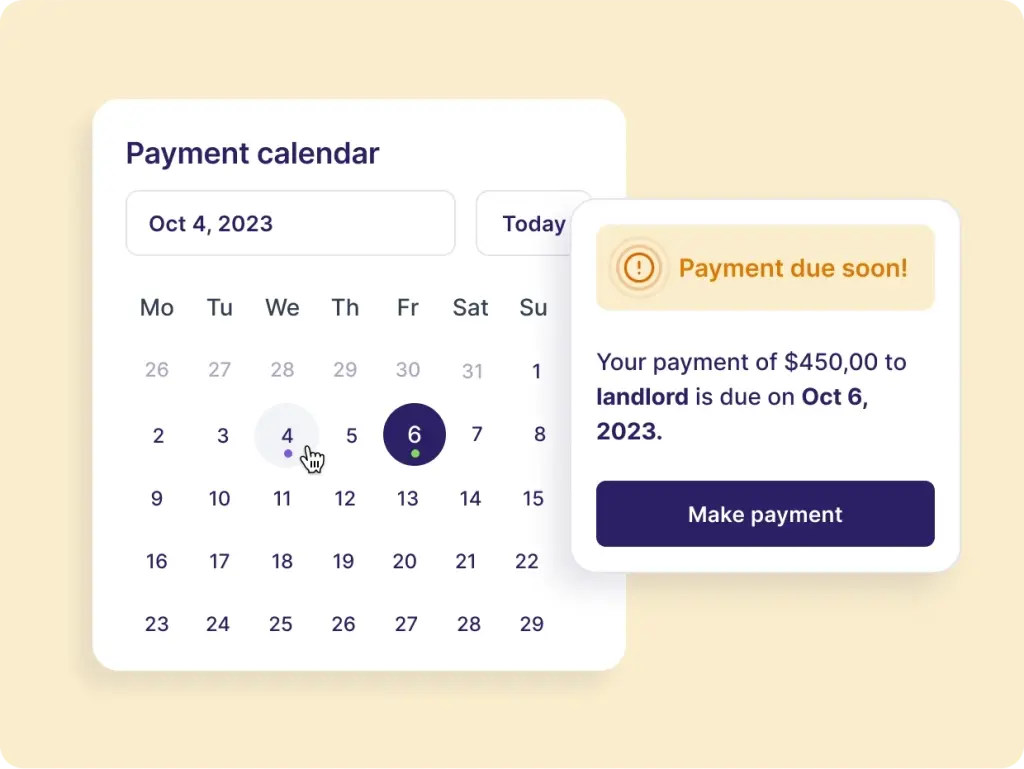The height and width of the screenshot is (769, 1024).
Task: Choose date 1 under Su column
Action: tap(536, 371)
